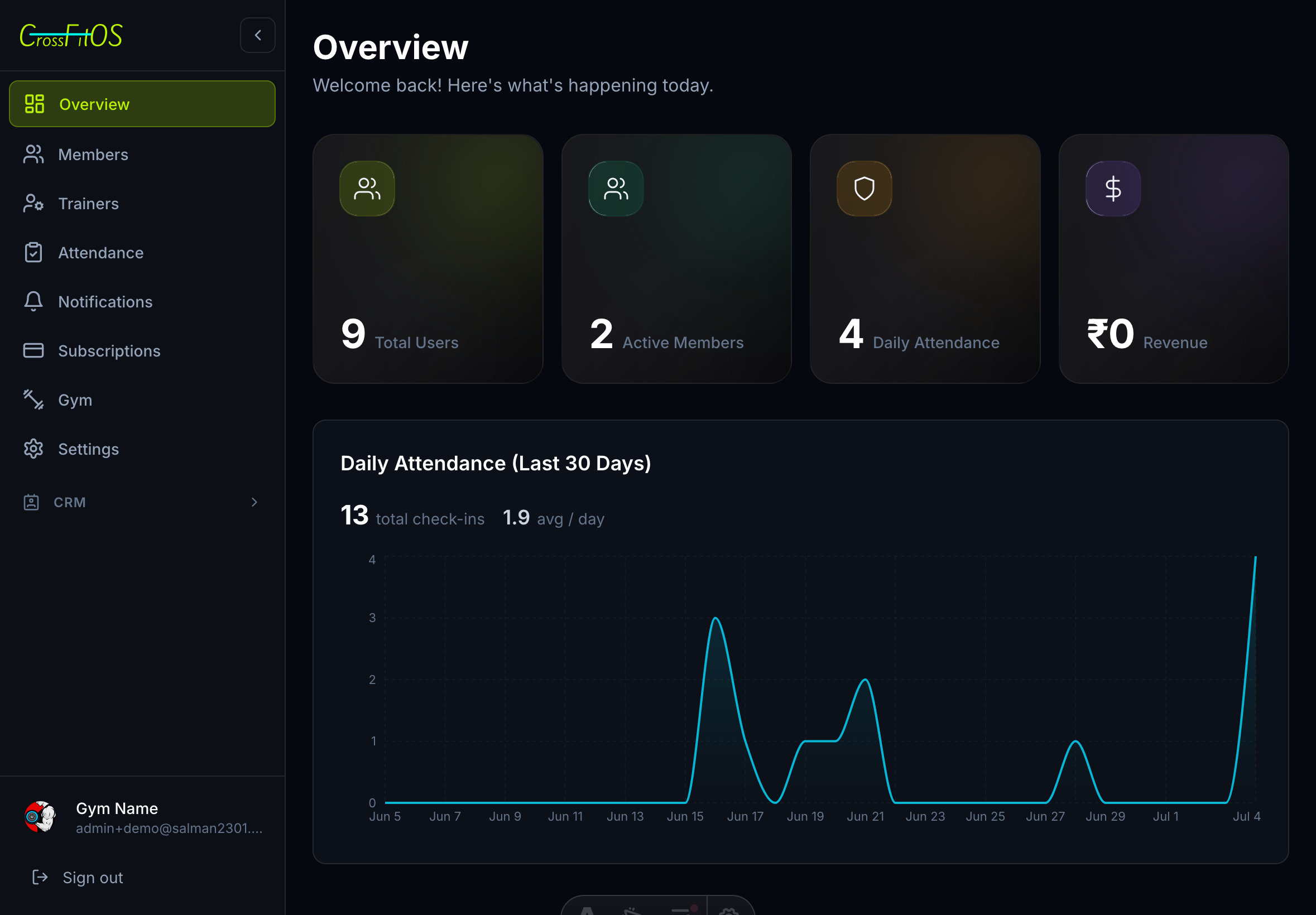Click the Settings gear icon in sidebar
Viewport: 1316px width, 915px height.
33,449
